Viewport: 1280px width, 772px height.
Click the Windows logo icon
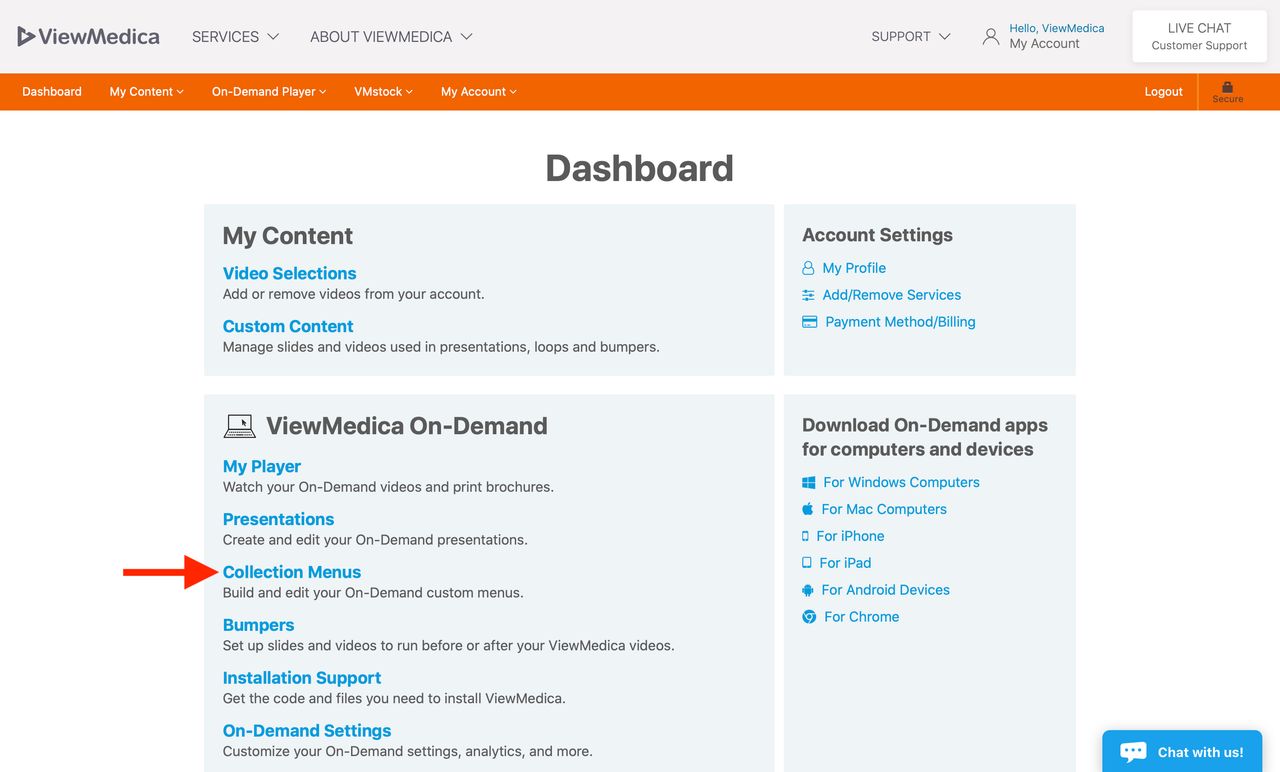point(809,482)
